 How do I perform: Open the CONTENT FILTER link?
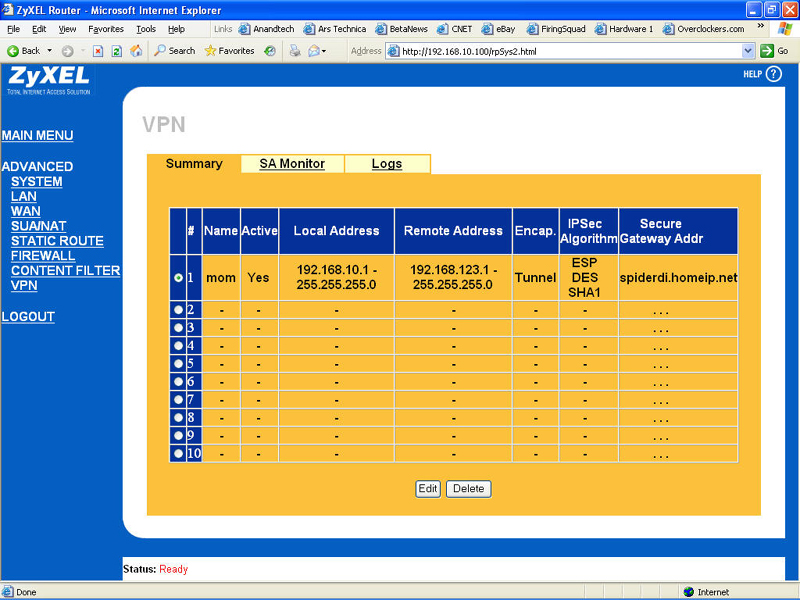[x=66, y=270]
